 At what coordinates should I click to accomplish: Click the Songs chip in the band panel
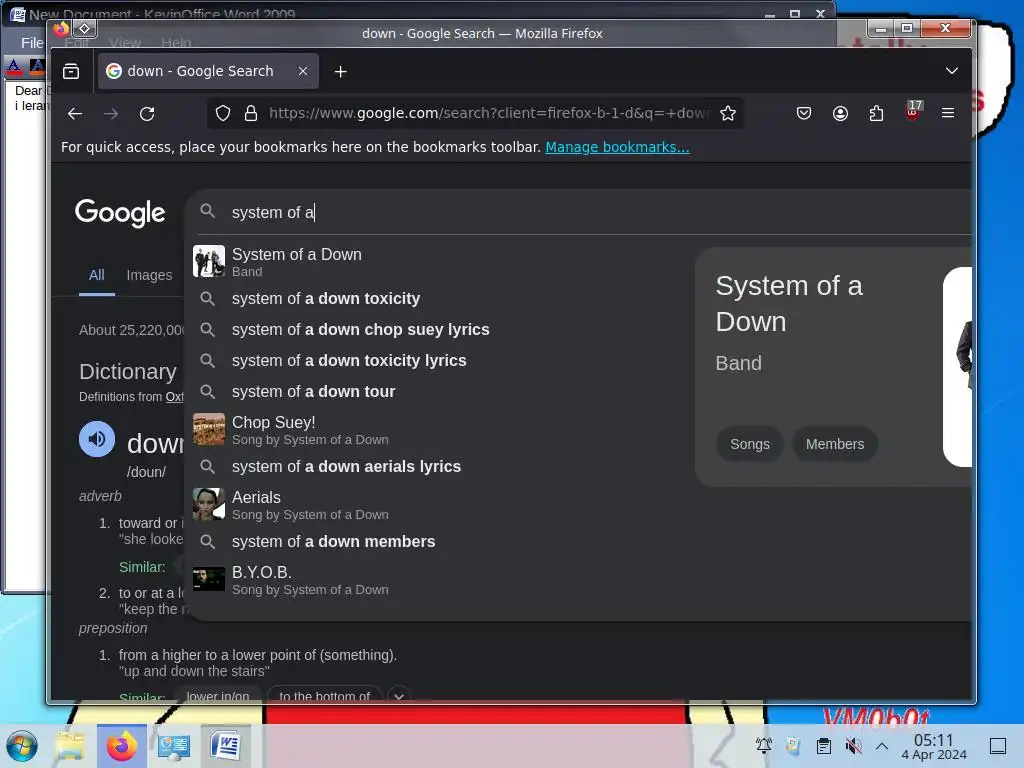750,444
